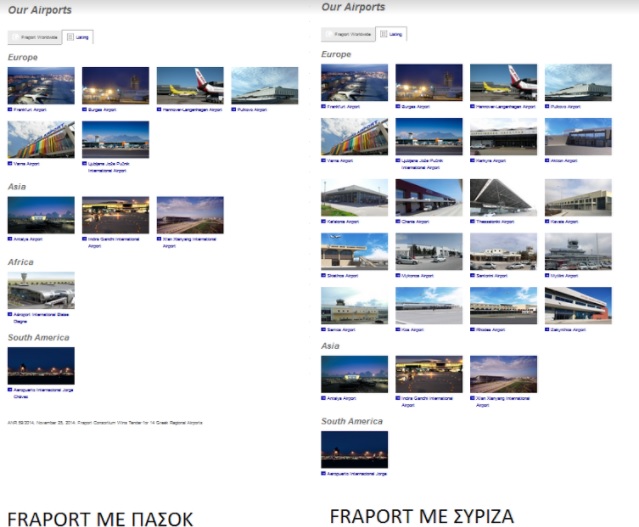Open South America airport photo, left page
This screenshot has width=639, height=527.
41,366
